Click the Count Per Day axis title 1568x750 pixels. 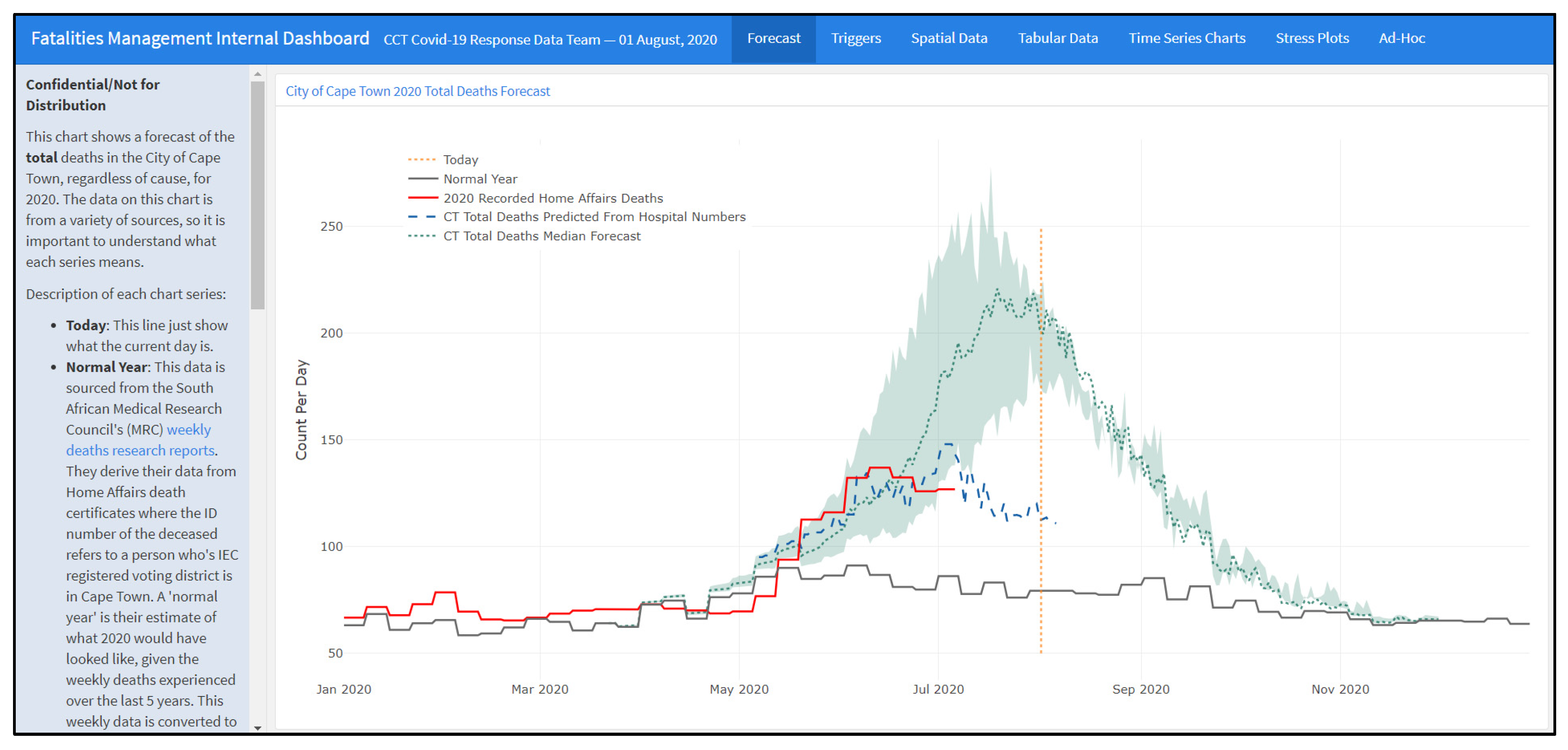pos(301,409)
